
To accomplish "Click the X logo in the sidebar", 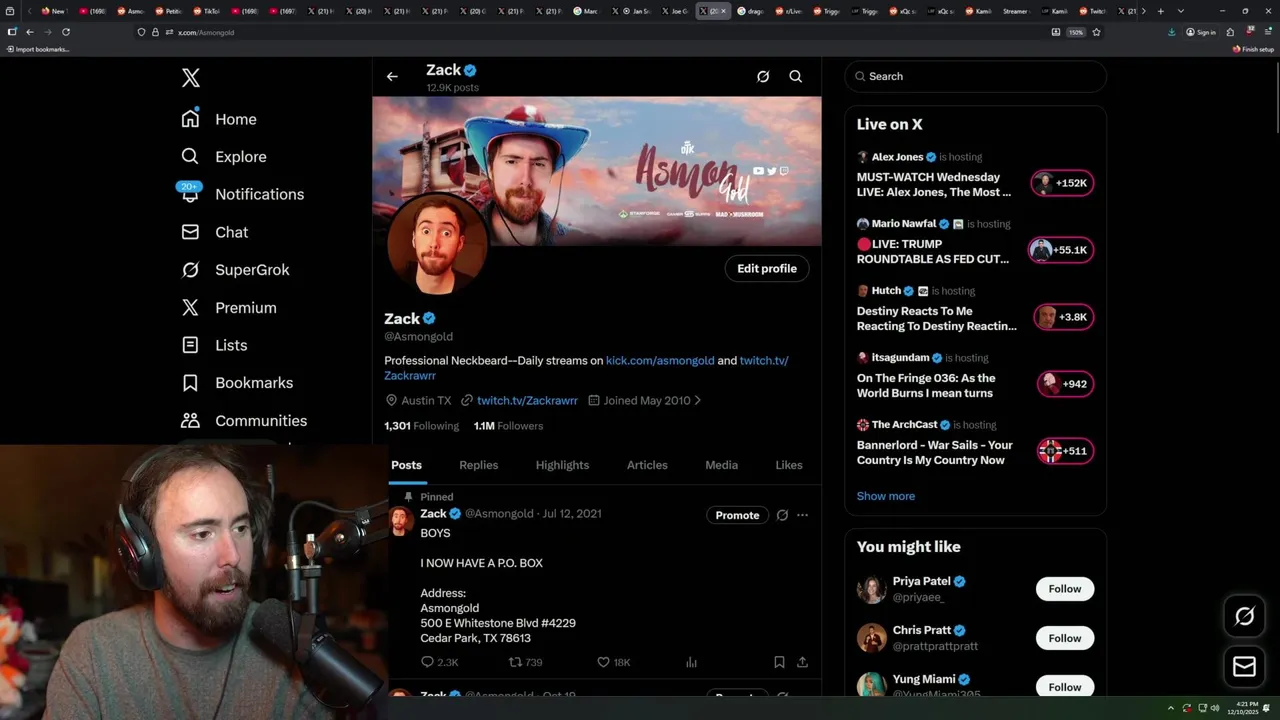I will click(x=190, y=78).
